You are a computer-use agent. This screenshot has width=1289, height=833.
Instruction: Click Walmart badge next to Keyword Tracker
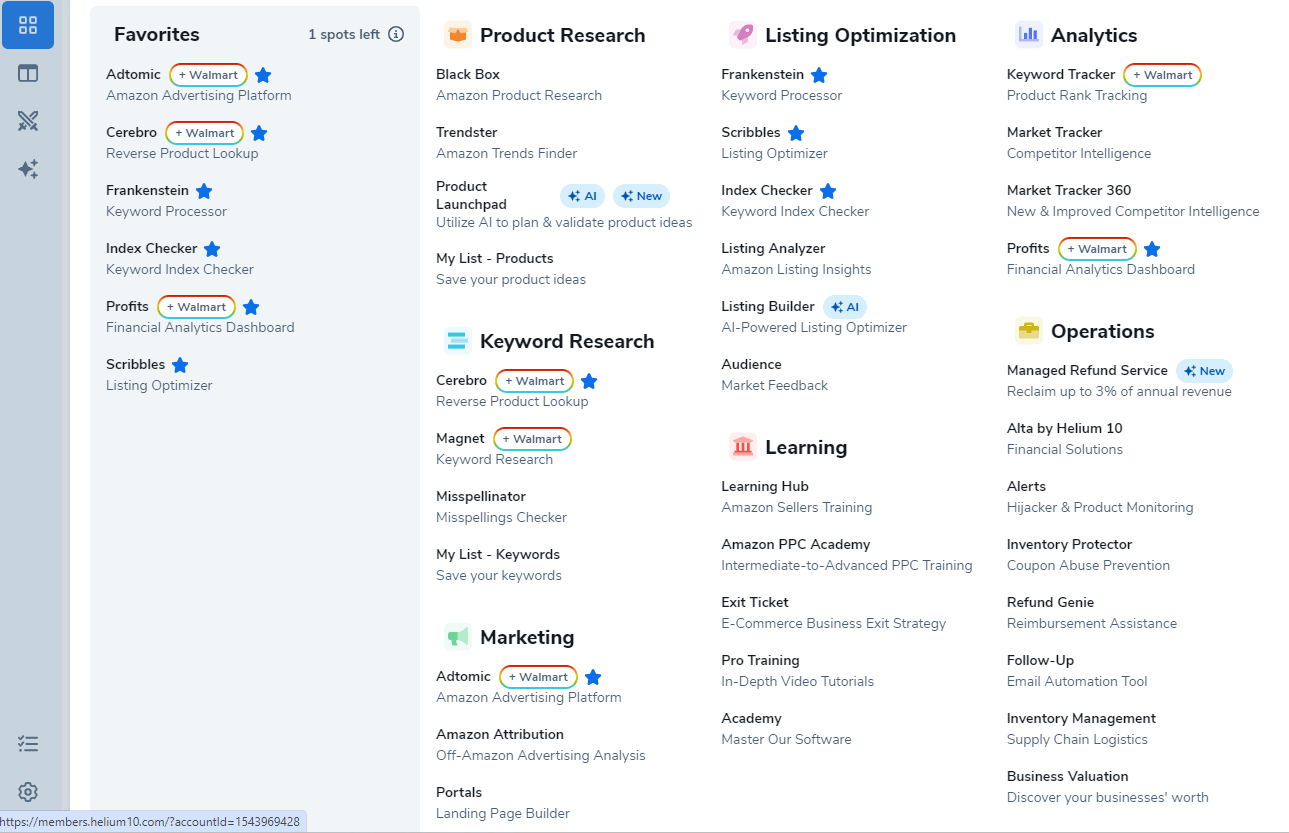(1163, 75)
